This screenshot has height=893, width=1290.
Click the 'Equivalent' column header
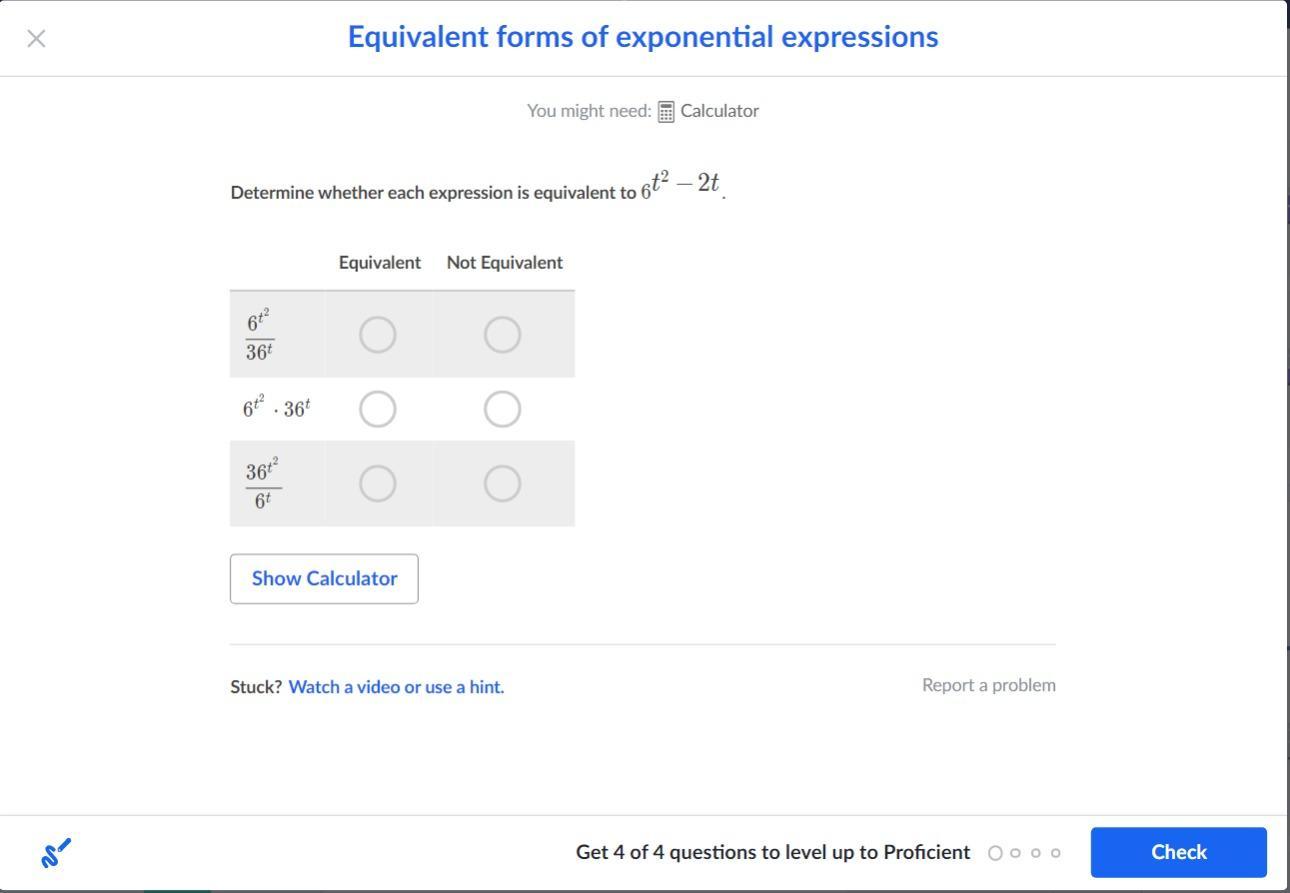click(x=380, y=263)
